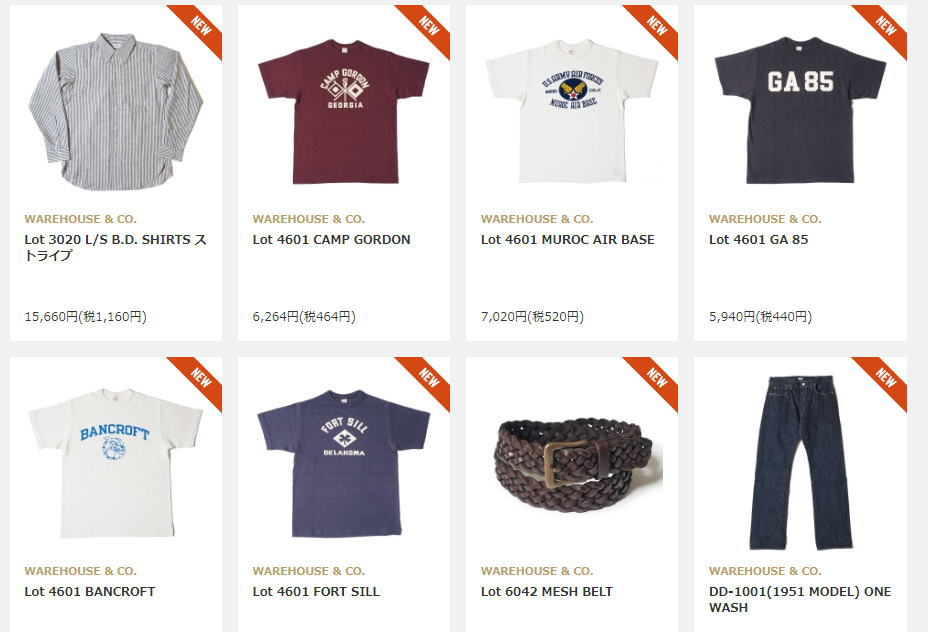
Task: Click the DD-1001(1951 MODEL) ONE WASH title
Action: coord(800,599)
